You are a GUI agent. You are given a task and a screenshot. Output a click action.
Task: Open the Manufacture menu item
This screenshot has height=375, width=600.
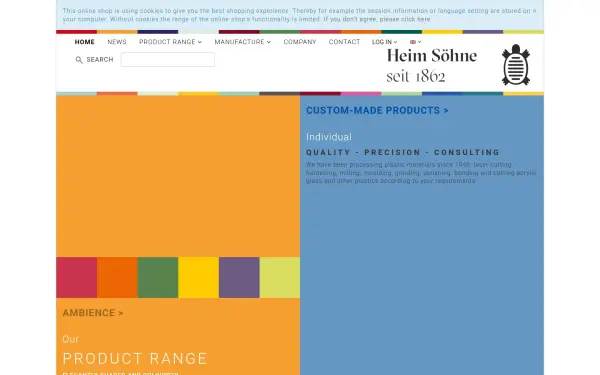click(240, 42)
